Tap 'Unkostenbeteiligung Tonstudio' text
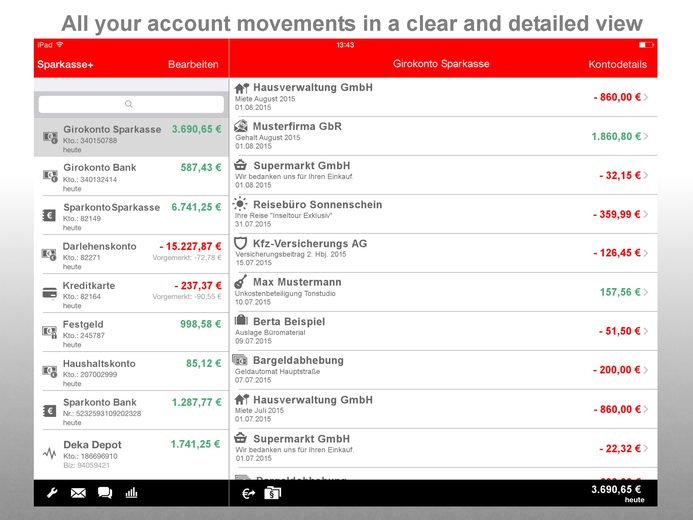Screen dimensions: 693x520 tap(285, 293)
